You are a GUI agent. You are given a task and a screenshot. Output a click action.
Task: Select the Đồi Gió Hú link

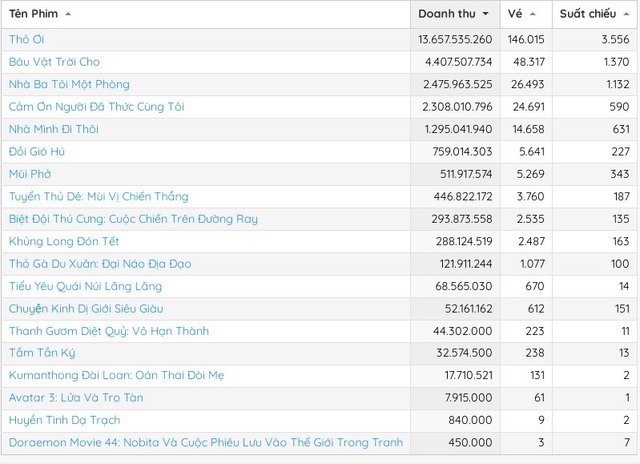(x=37, y=152)
